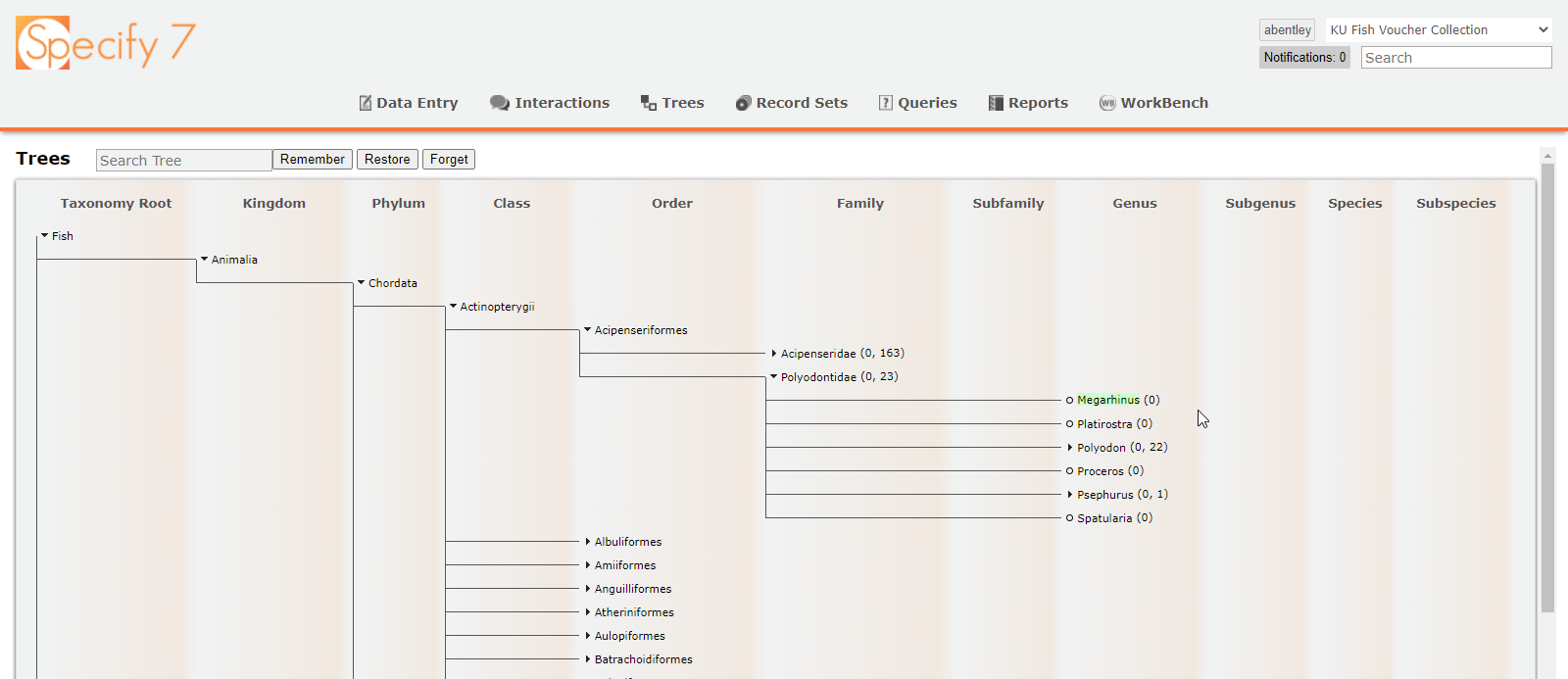Expand the Anguilliformes node arrow
Viewport: 1568px width, 679px height.
coord(588,589)
